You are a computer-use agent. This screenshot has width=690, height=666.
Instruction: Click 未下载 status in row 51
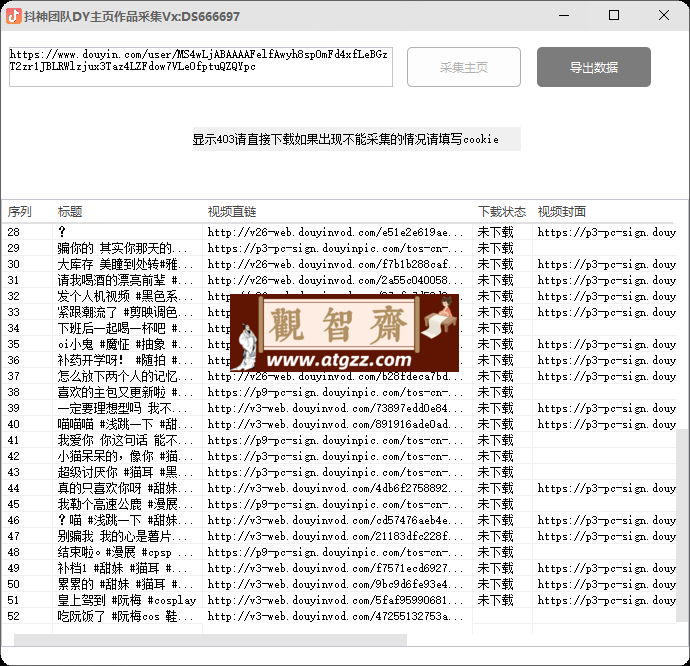(495, 600)
